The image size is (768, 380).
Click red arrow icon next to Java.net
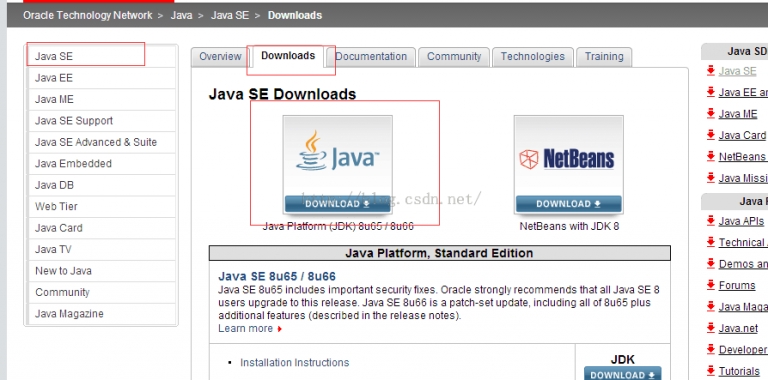[711, 328]
